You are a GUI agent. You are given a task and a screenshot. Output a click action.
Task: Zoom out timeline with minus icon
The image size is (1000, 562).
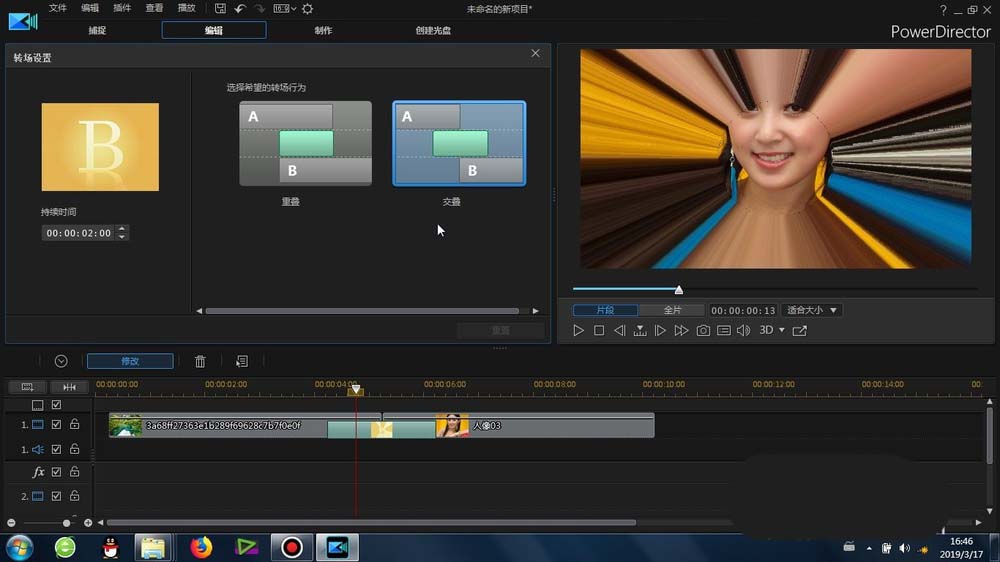point(11,523)
